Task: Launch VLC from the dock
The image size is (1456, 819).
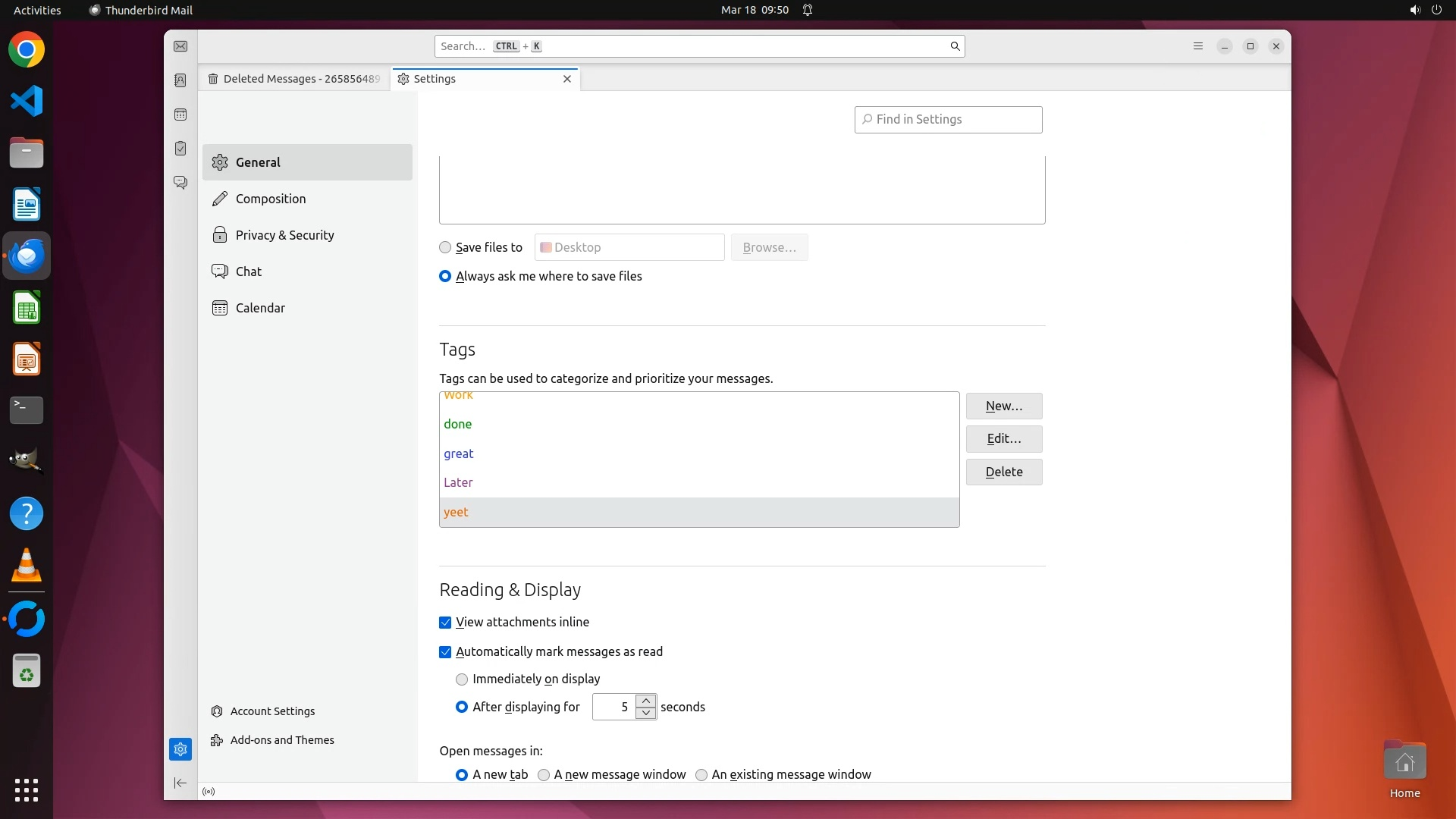Action: (x=27, y=565)
